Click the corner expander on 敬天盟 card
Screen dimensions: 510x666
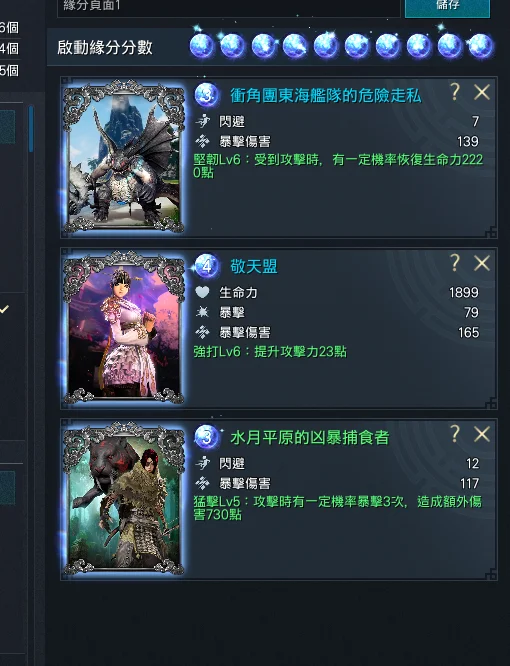491,403
